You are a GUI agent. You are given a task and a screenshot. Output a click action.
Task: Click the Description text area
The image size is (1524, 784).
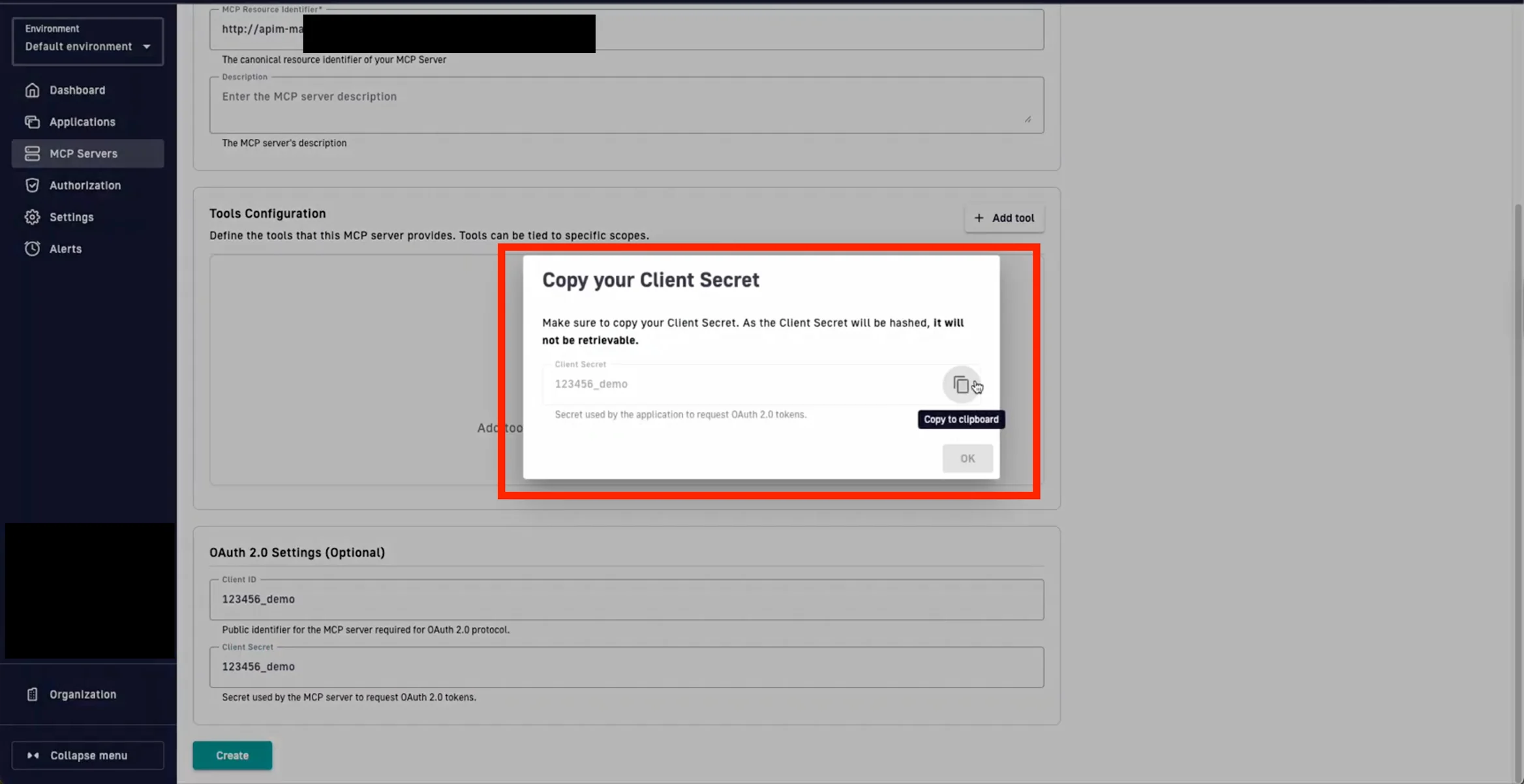(626, 106)
